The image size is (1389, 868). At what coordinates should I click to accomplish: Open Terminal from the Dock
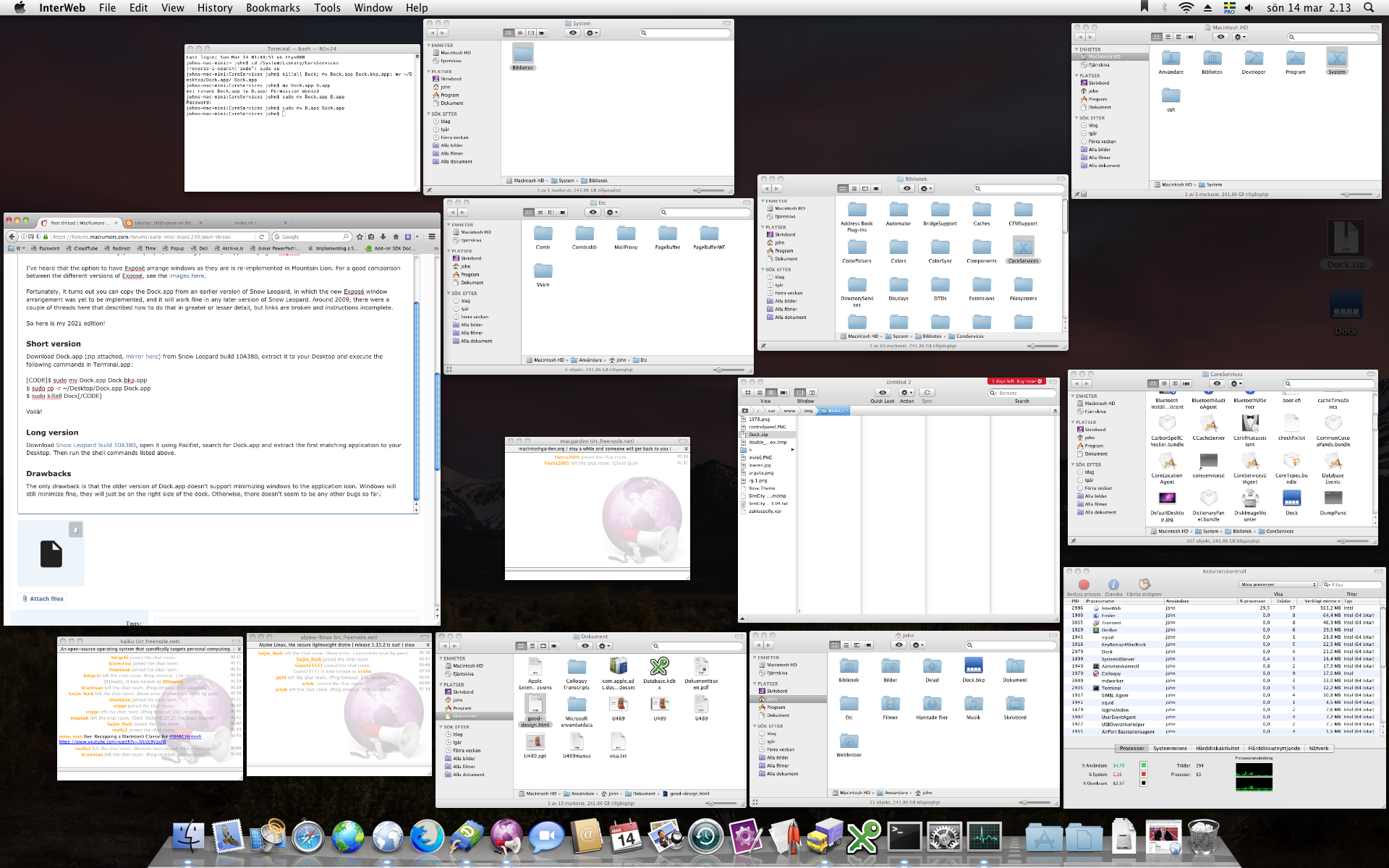[x=904, y=838]
